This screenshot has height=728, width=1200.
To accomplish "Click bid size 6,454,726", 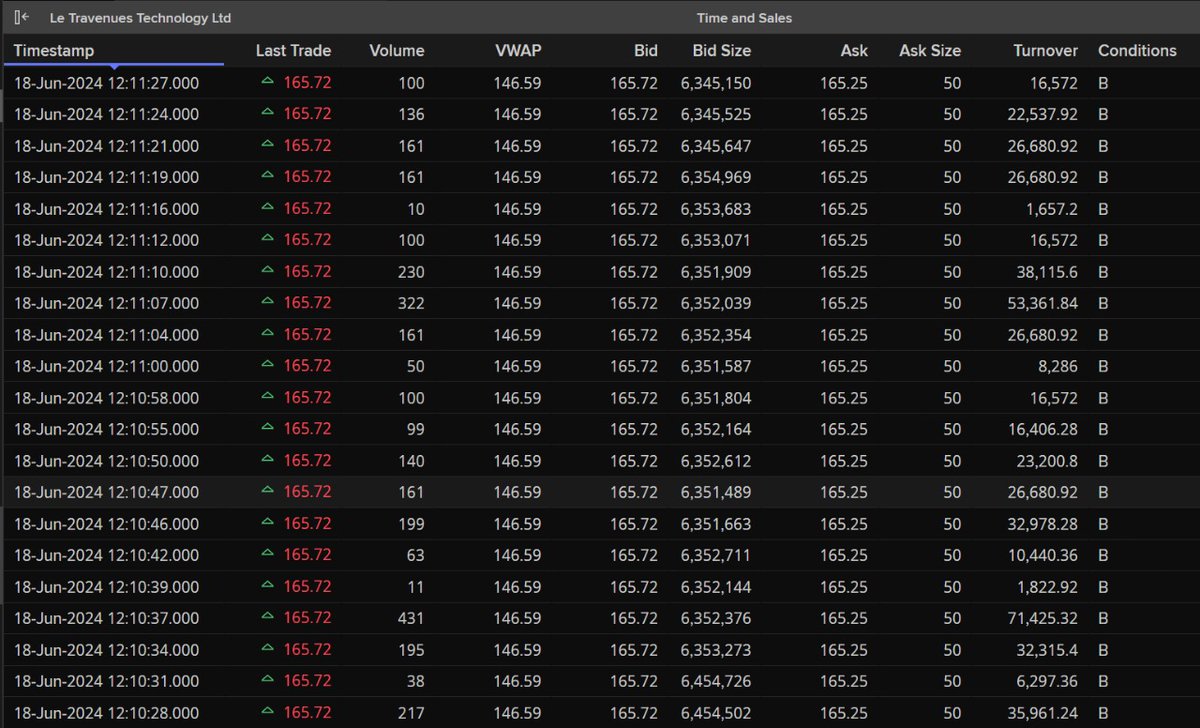I will click(716, 682).
